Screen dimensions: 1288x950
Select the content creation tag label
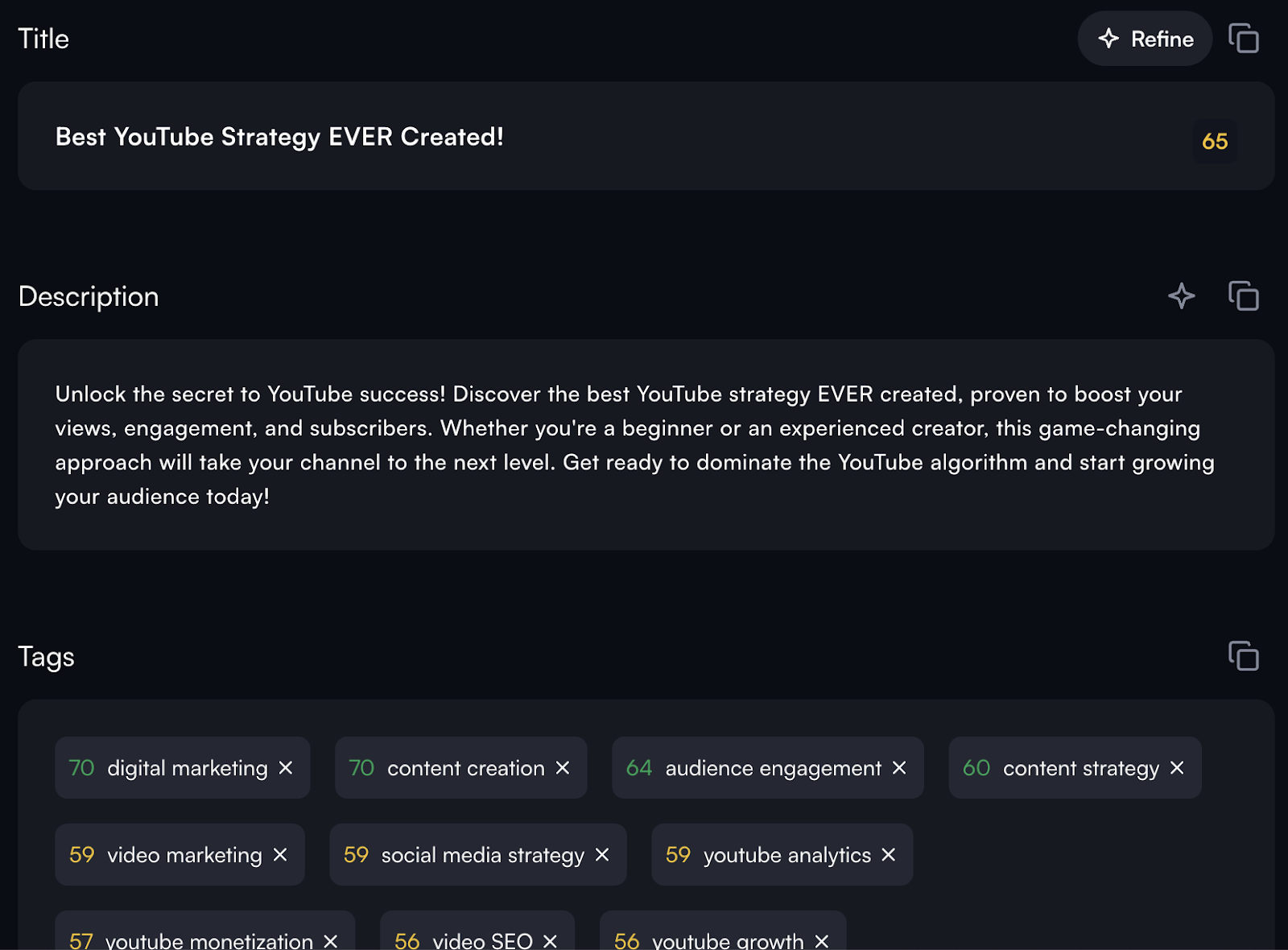pyautogui.click(x=466, y=769)
